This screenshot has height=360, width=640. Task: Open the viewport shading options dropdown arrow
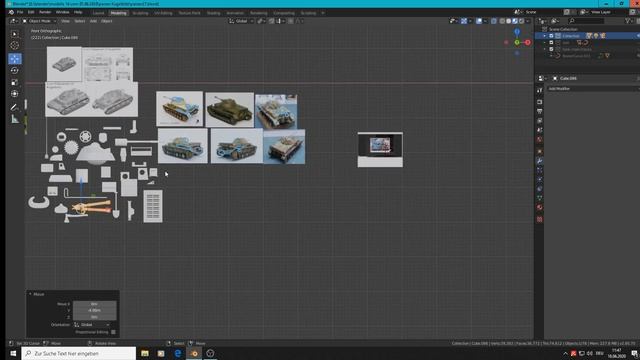click(x=528, y=21)
